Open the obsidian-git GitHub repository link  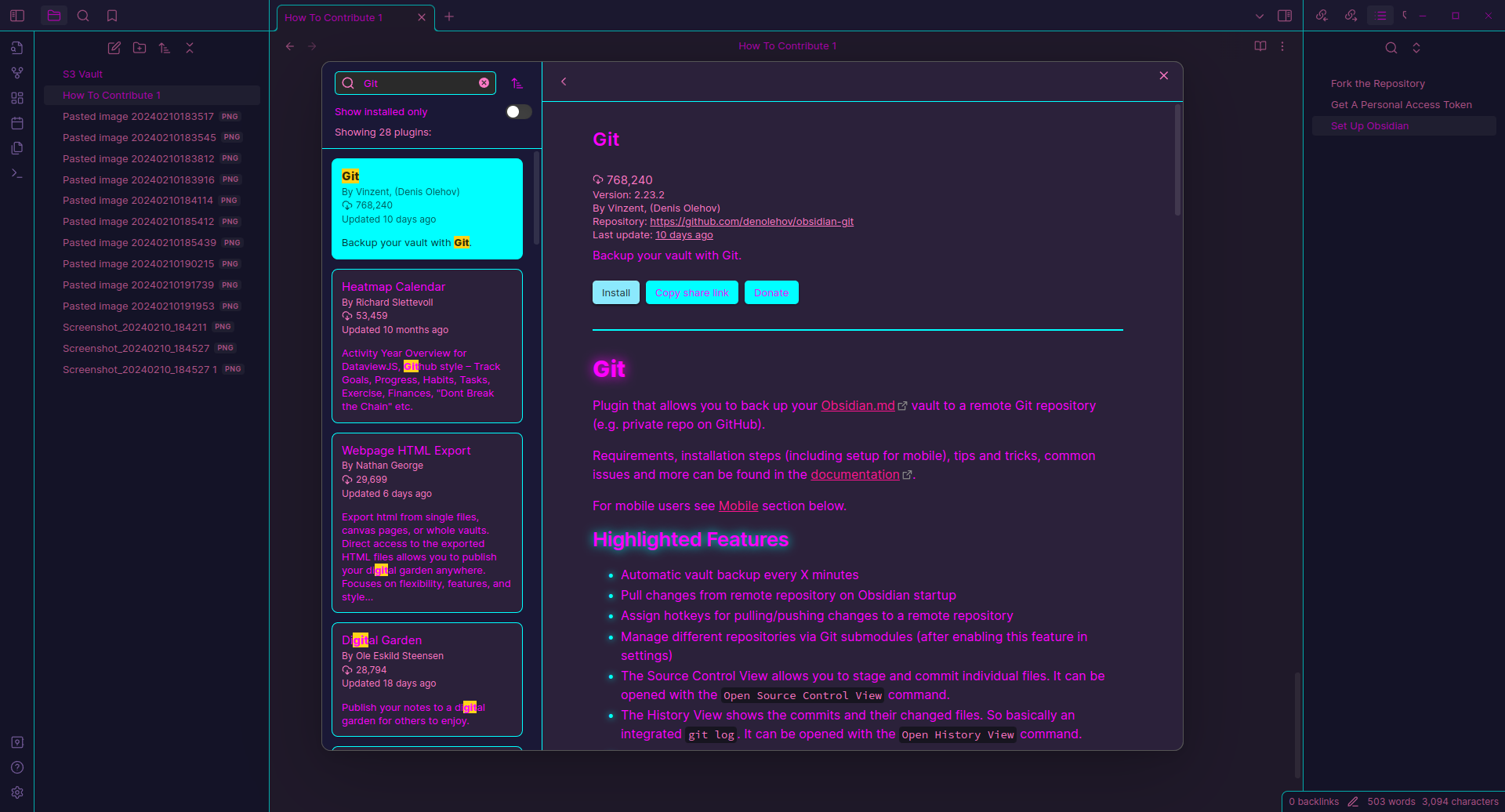[752, 222]
